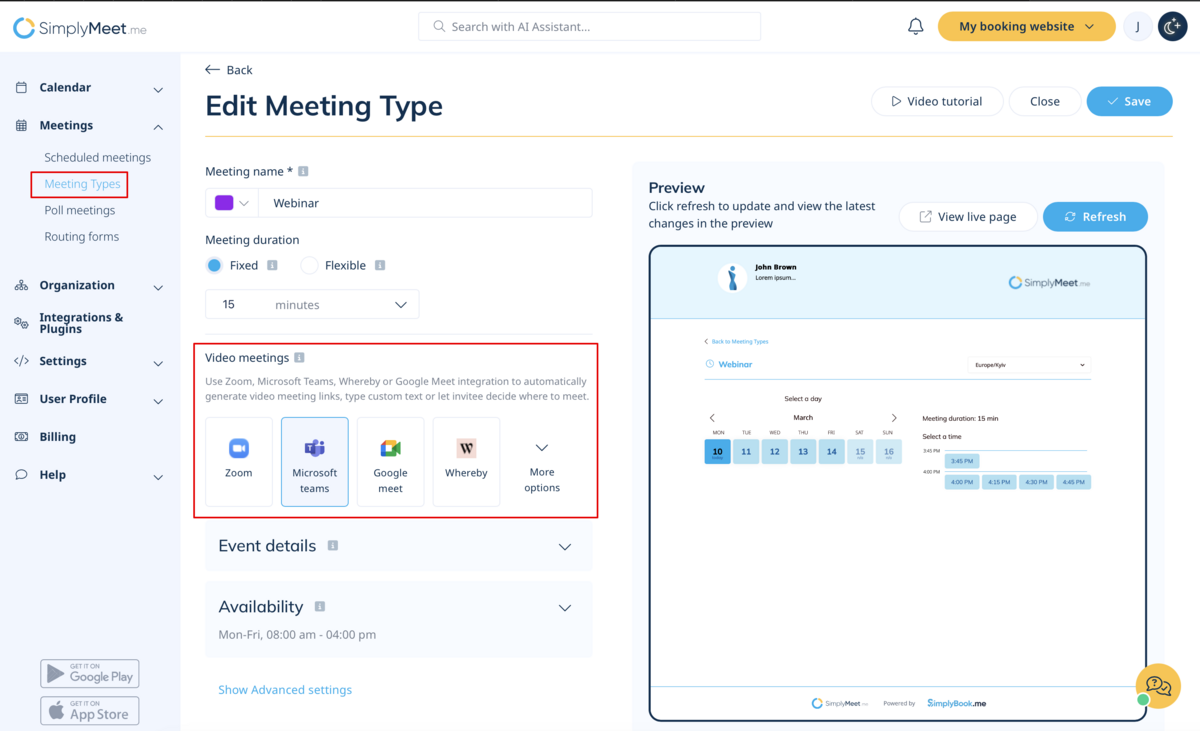Click Show Advanced settings link

click(285, 690)
